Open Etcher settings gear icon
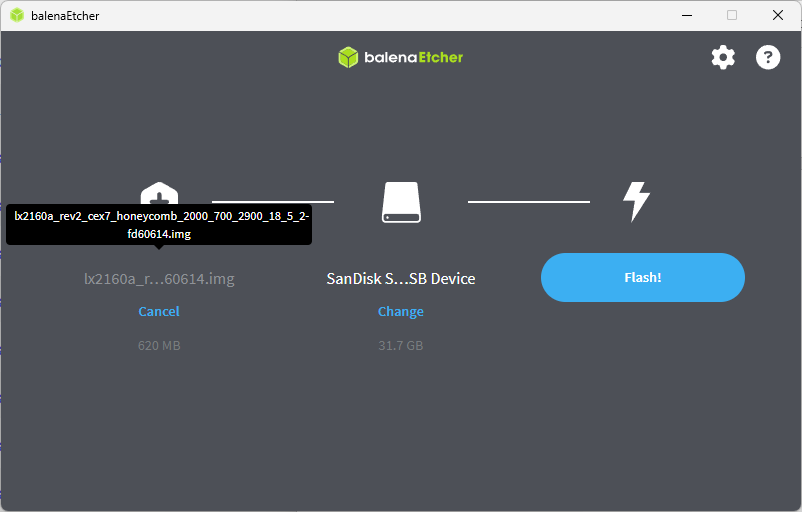Viewport: 802px width, 512px height. [723, 57]
